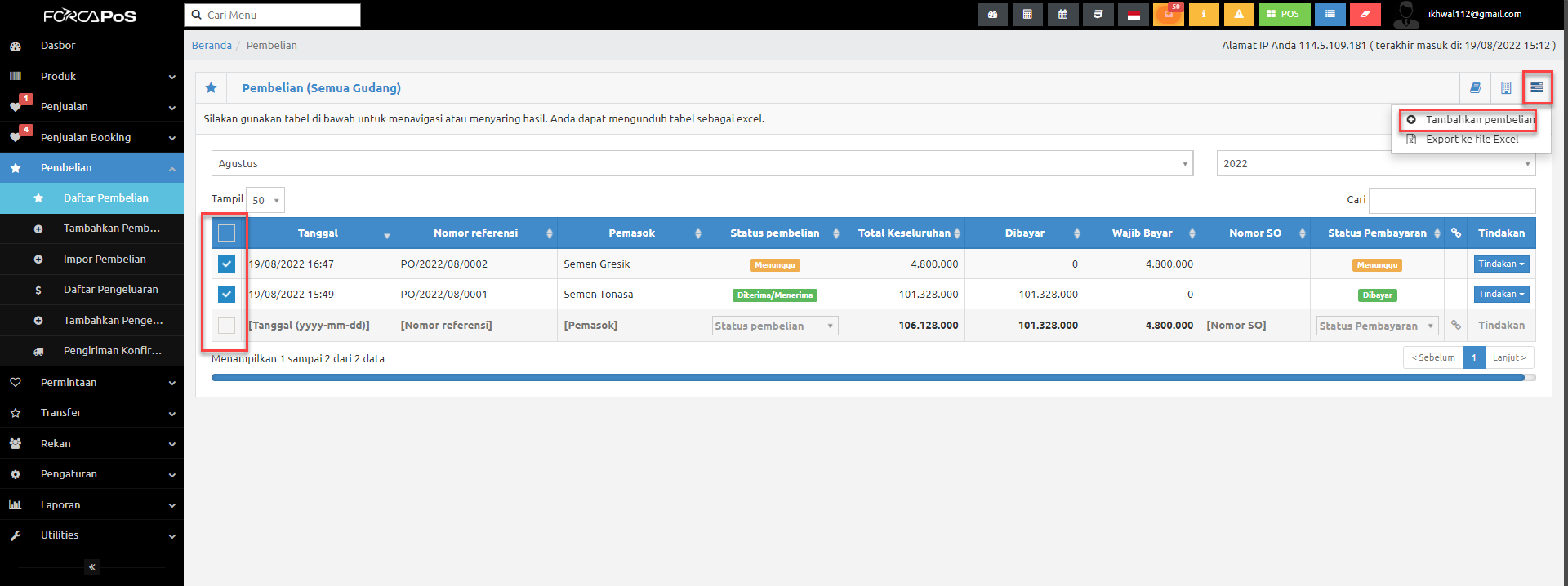
Task: Sort table by Total Keseluruhan column
Action: [x=904, y=233]
